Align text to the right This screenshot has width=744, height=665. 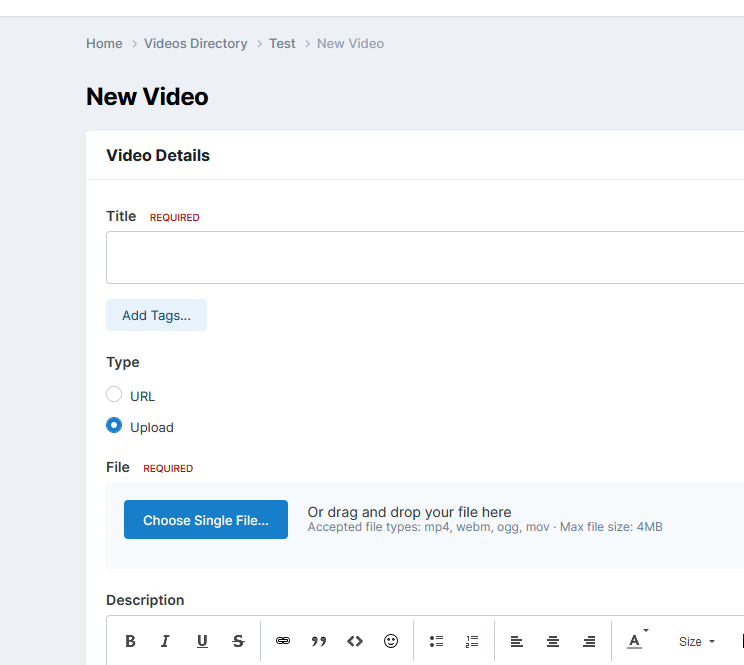(x=589, y=641)
